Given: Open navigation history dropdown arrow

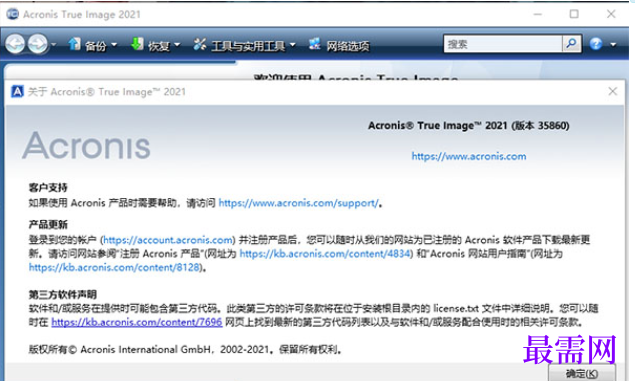Looking at the screenshot, I should 53,45.
